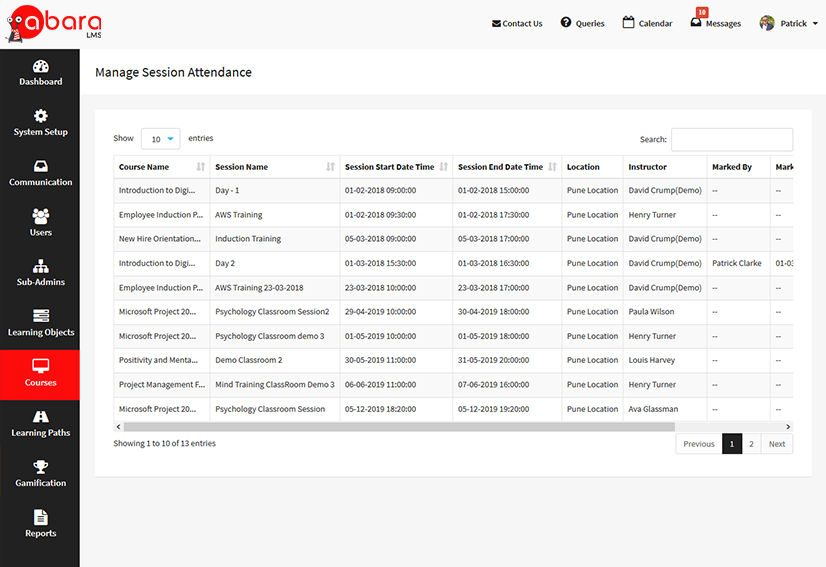Click the Calendar icon in header
This screenshot has width=826, height=567.
tap(628, 22)
